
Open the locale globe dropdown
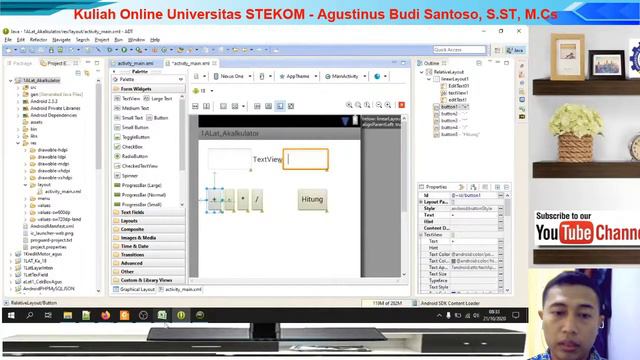380,76
